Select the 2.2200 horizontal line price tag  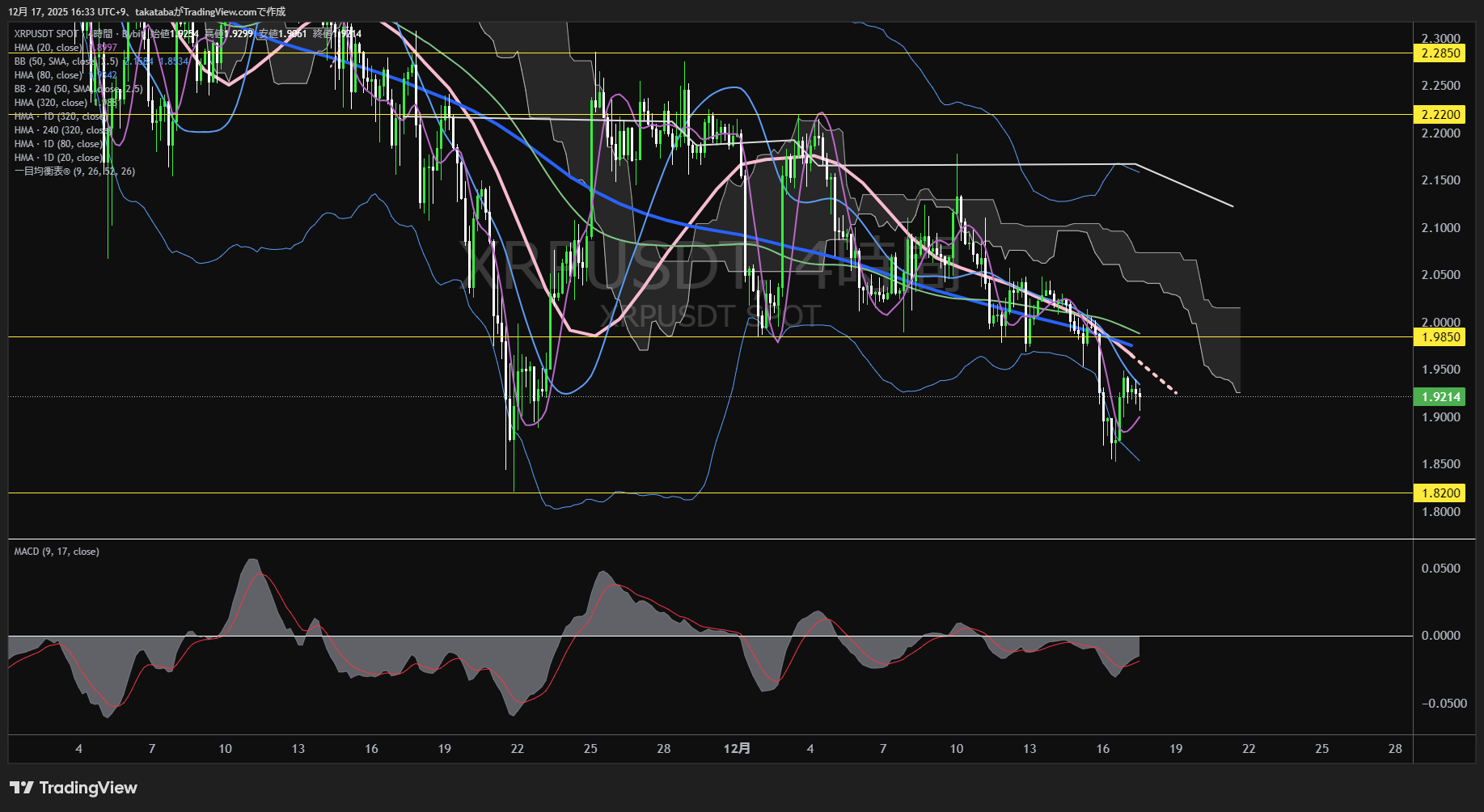pos(1440,115)
